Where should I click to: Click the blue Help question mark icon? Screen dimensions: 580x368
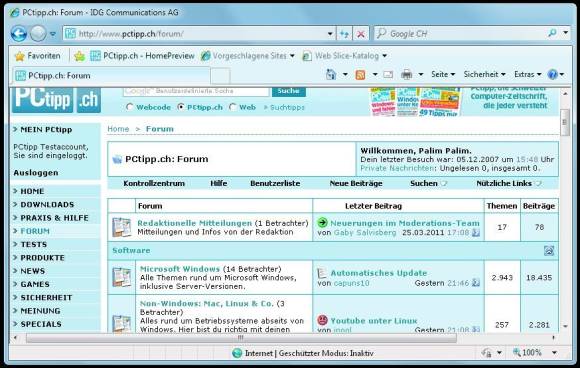coord(552,75)
